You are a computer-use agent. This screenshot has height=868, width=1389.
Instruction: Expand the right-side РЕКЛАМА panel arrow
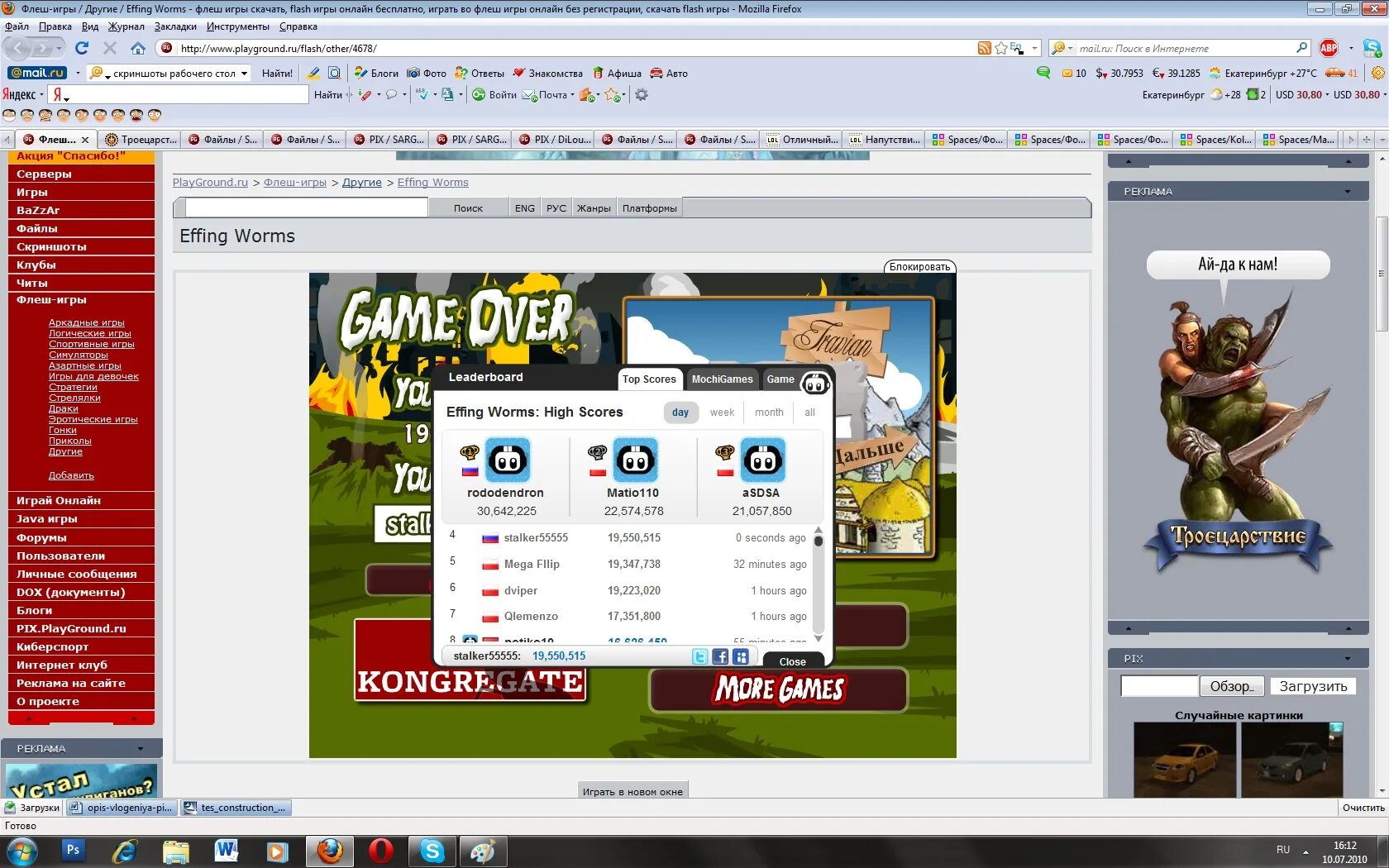1348,192
